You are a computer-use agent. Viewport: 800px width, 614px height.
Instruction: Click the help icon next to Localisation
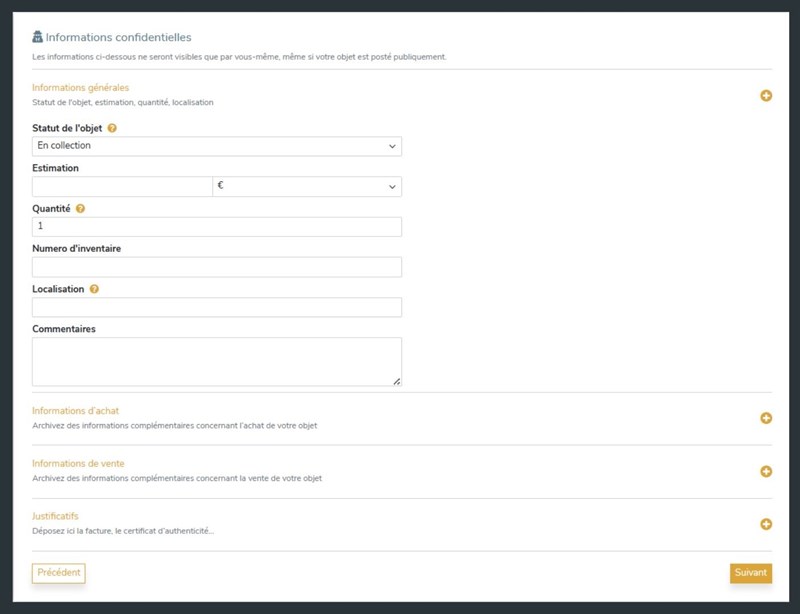coord(94,289)
